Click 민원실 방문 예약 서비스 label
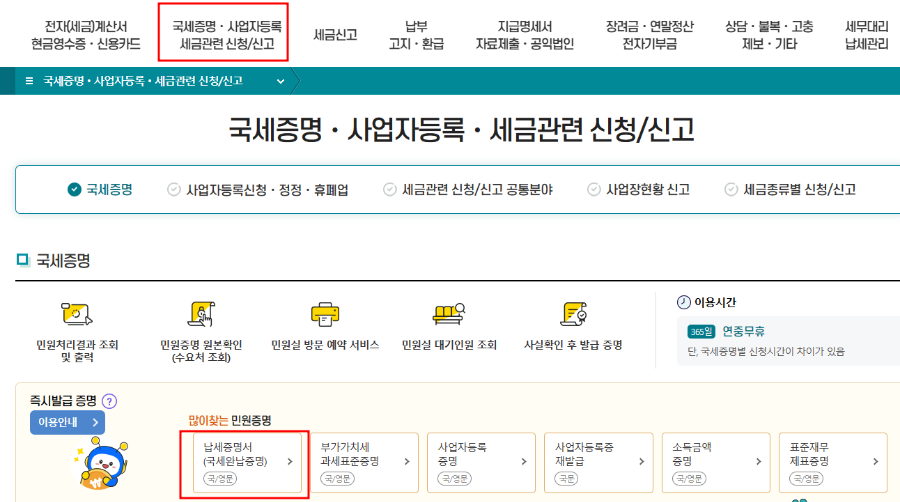The width and height of the screenshot is (900, 502). pos(325,345)
